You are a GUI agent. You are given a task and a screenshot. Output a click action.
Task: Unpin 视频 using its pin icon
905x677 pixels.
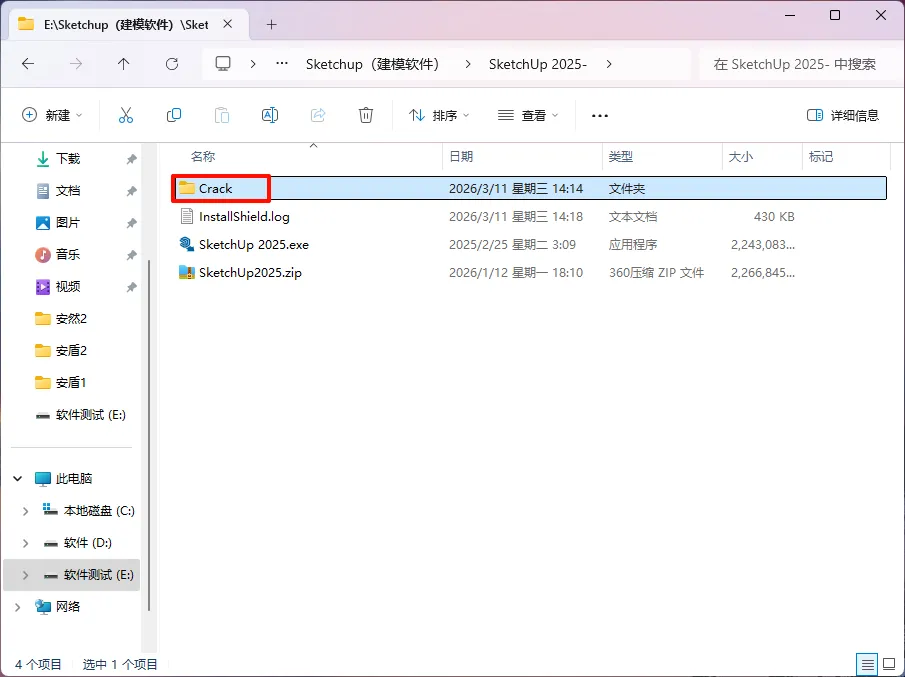pyautogui.click(x=132, y=287)
